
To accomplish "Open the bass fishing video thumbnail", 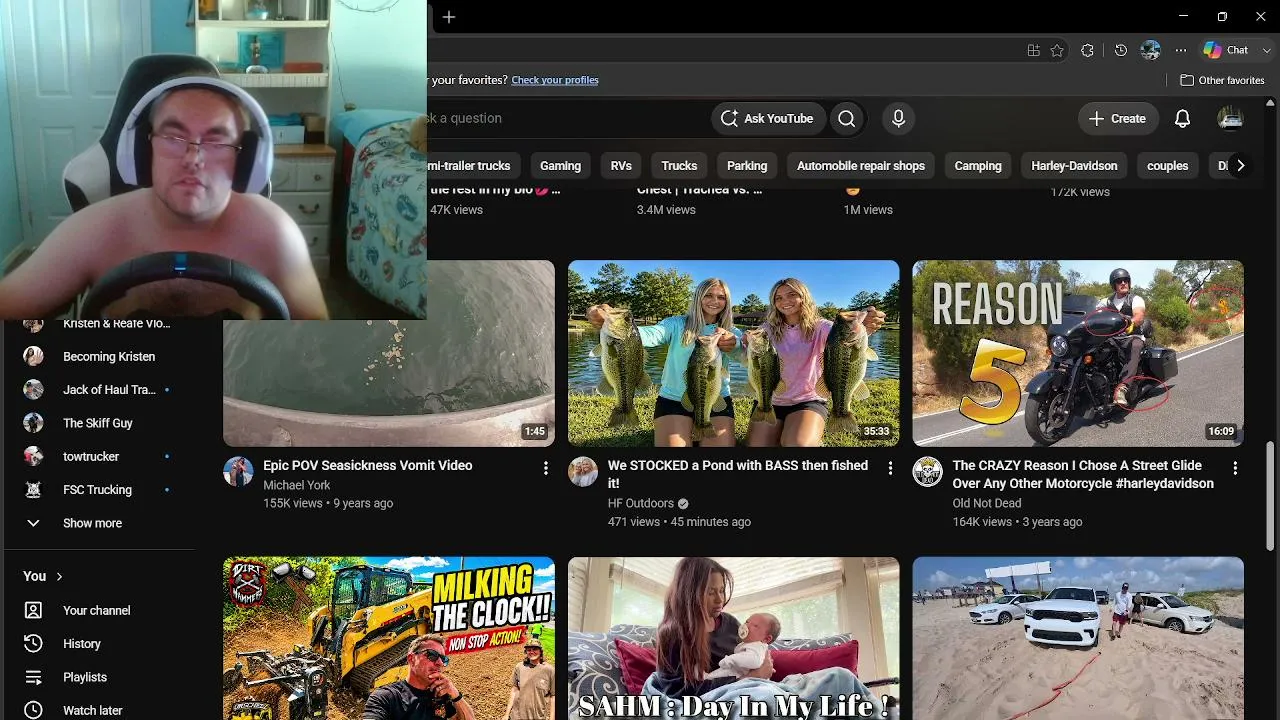I will (x=733, y=353).
